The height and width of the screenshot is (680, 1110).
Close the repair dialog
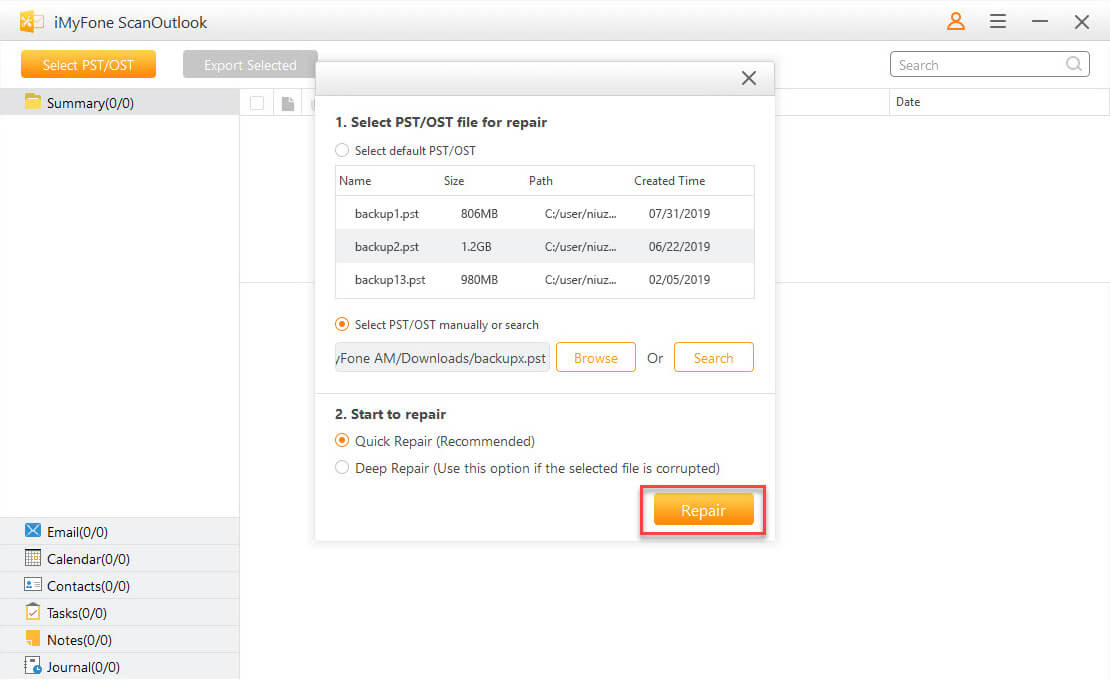pyautogui.click(x=748, y=78)
